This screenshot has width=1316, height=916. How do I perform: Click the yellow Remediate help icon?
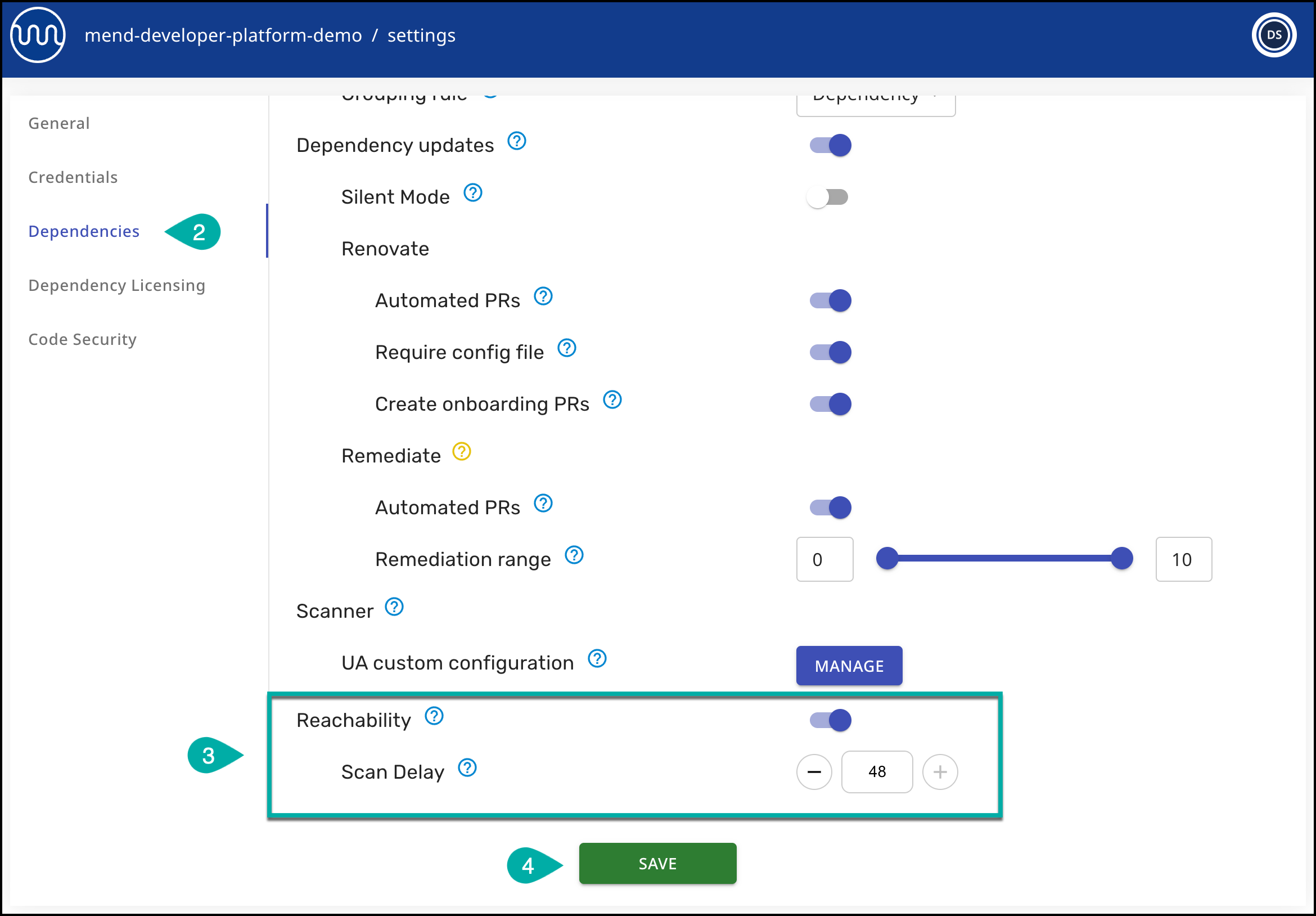click(461, 452)
